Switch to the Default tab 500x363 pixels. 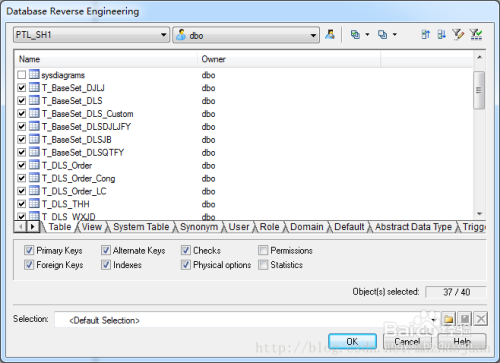[x=349, y=227]
